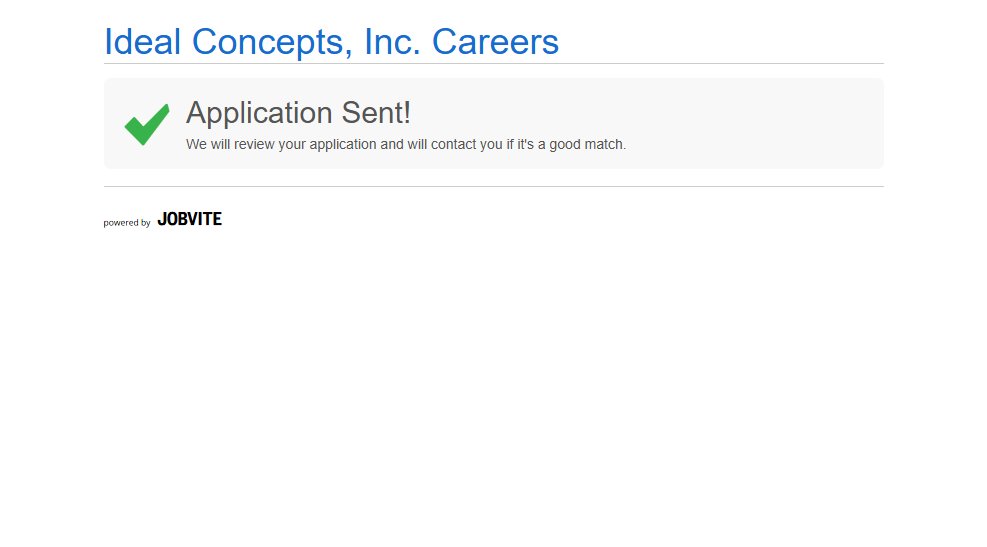Open the Ideal Concepts, Inc. Careers link

[331, 42]
